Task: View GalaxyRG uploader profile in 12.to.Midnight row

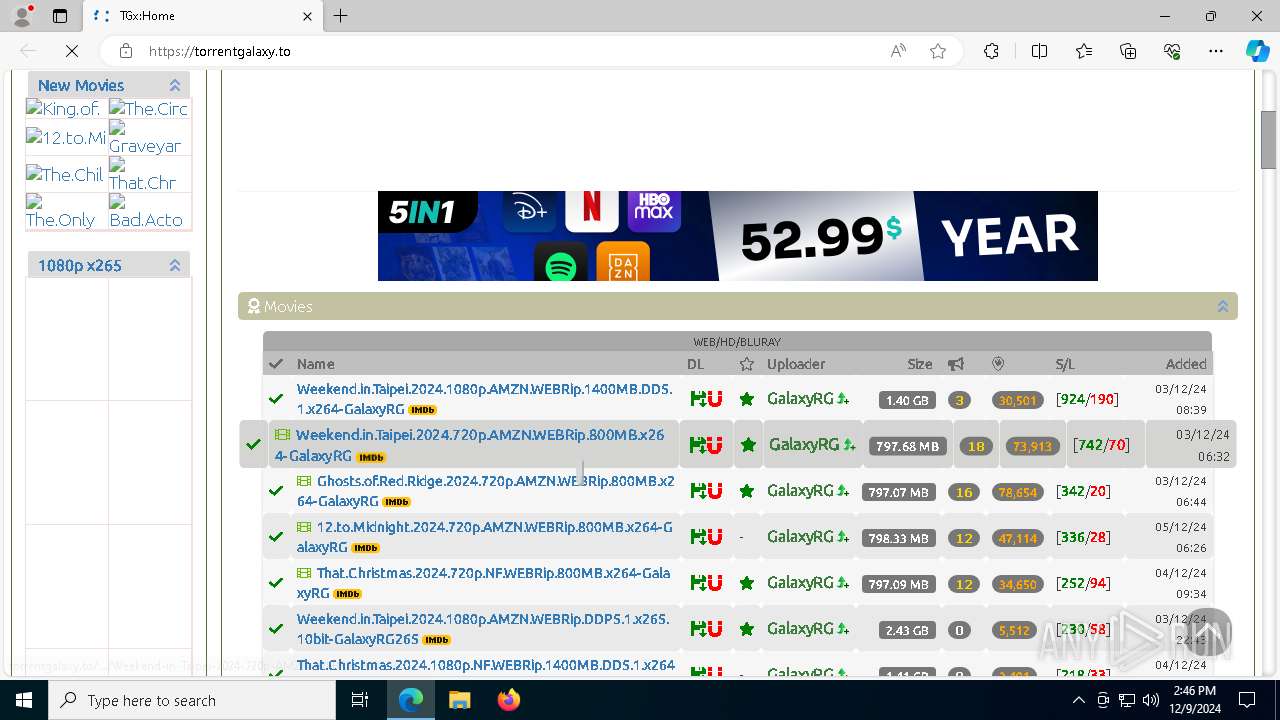Action: click(800, 537)
